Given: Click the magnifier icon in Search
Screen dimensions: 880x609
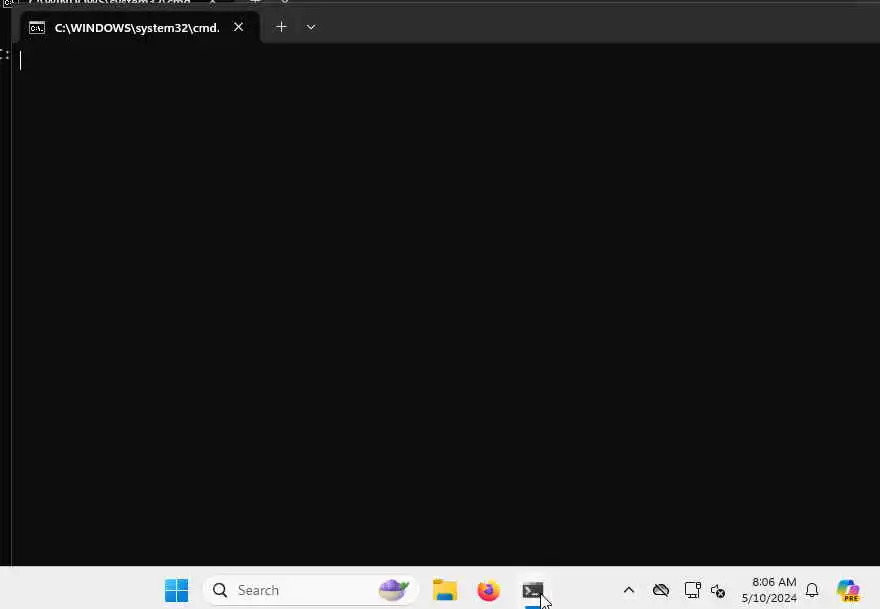Looking at the screenshot, I should pos(220,590).
